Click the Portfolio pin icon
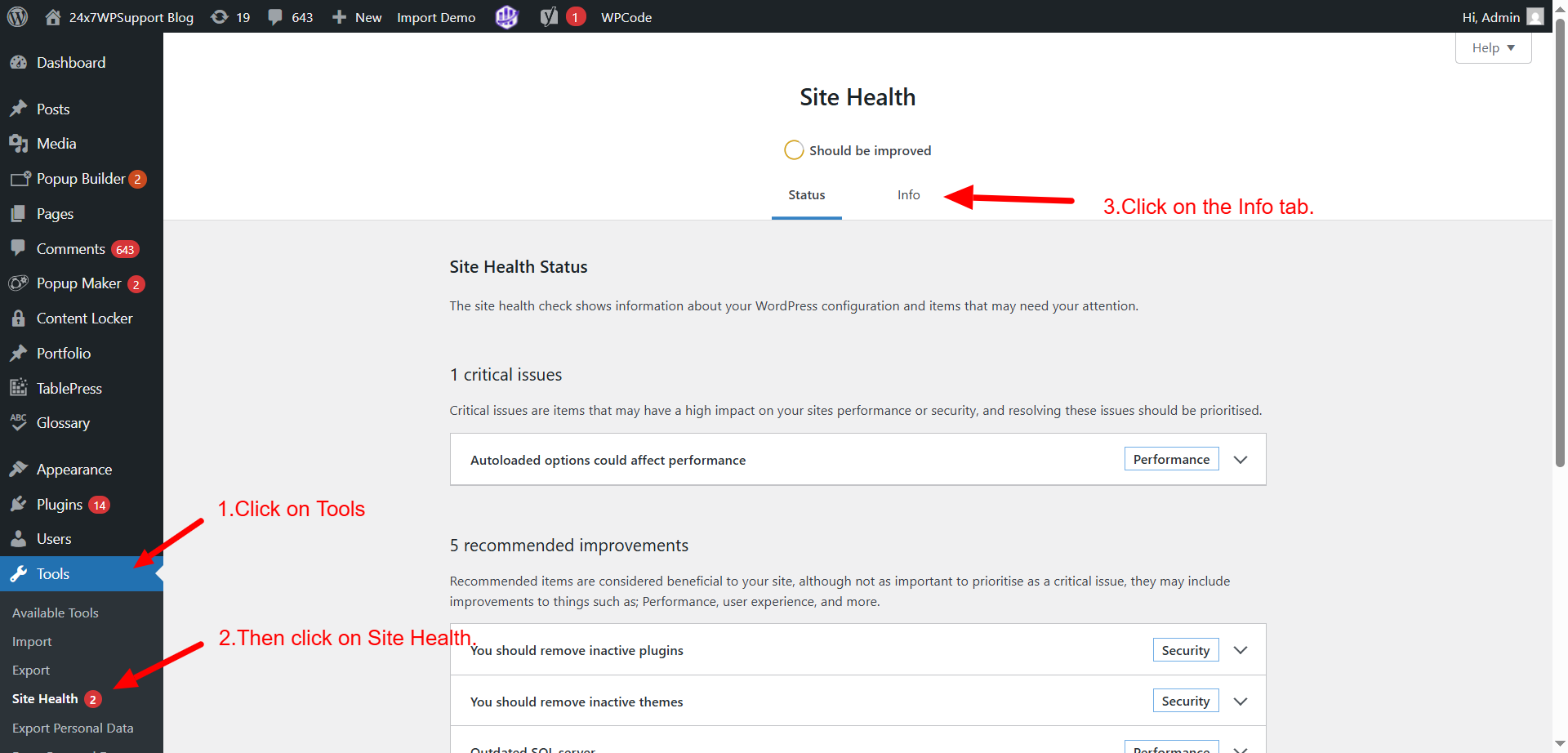The image size is (1568, 753). 19,353
